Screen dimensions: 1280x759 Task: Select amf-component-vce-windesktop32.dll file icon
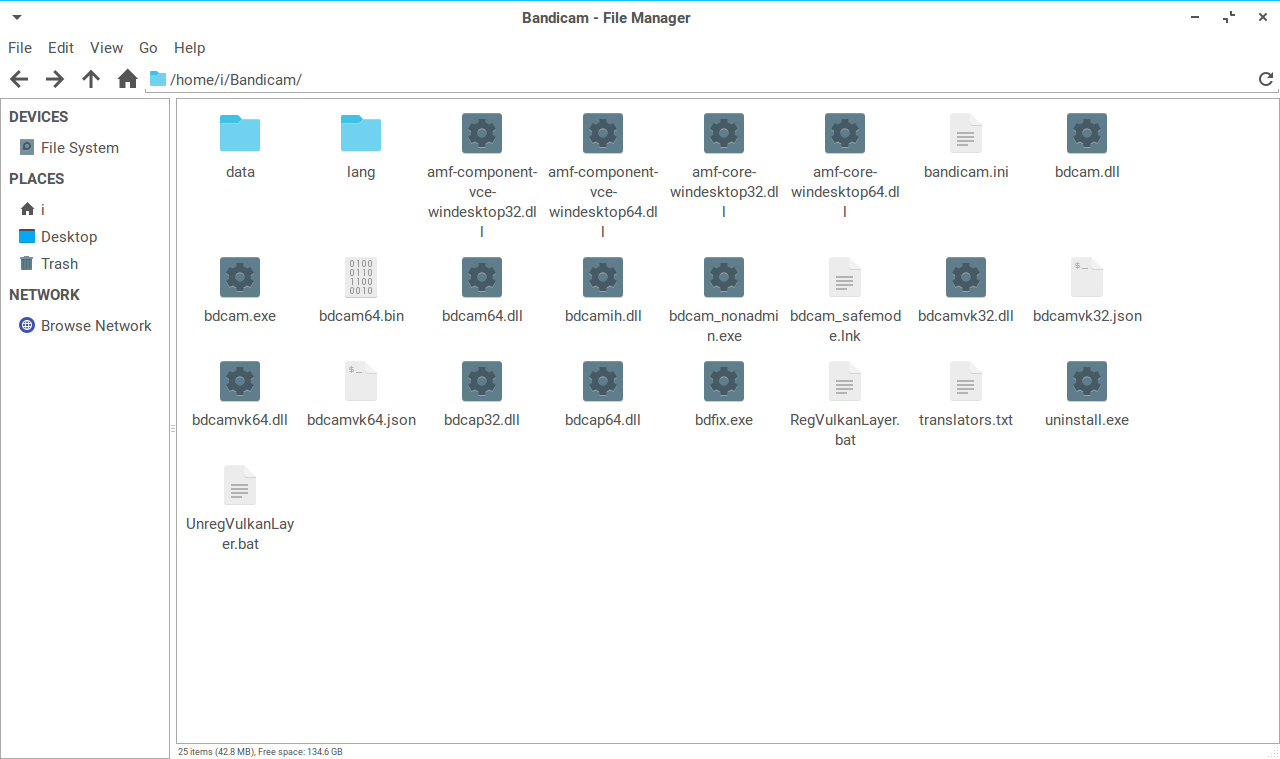(x=482, y=133)
